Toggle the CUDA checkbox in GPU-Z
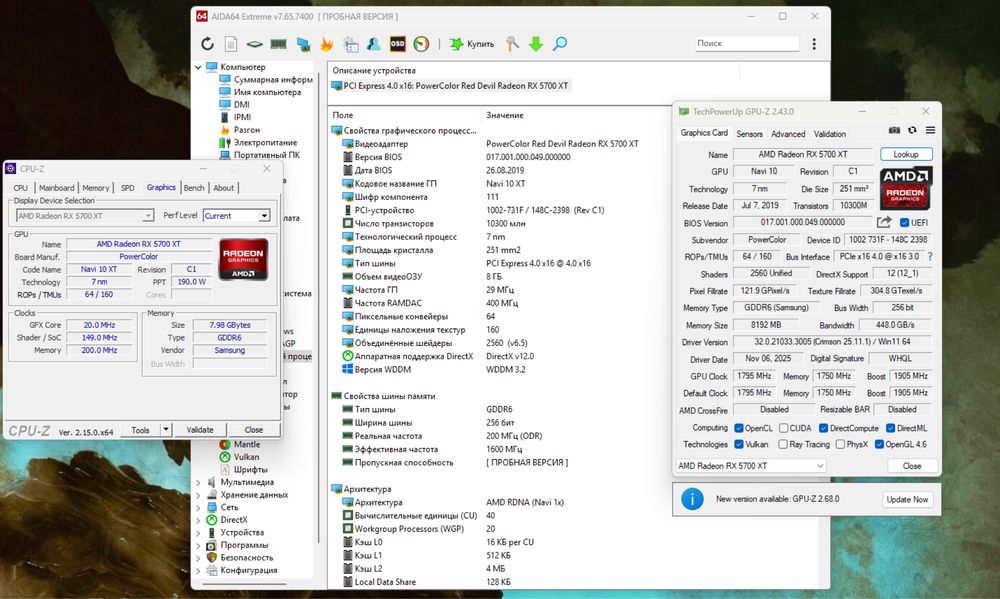The height and width of the screenshot is (599, 1000). pos(782,427)
